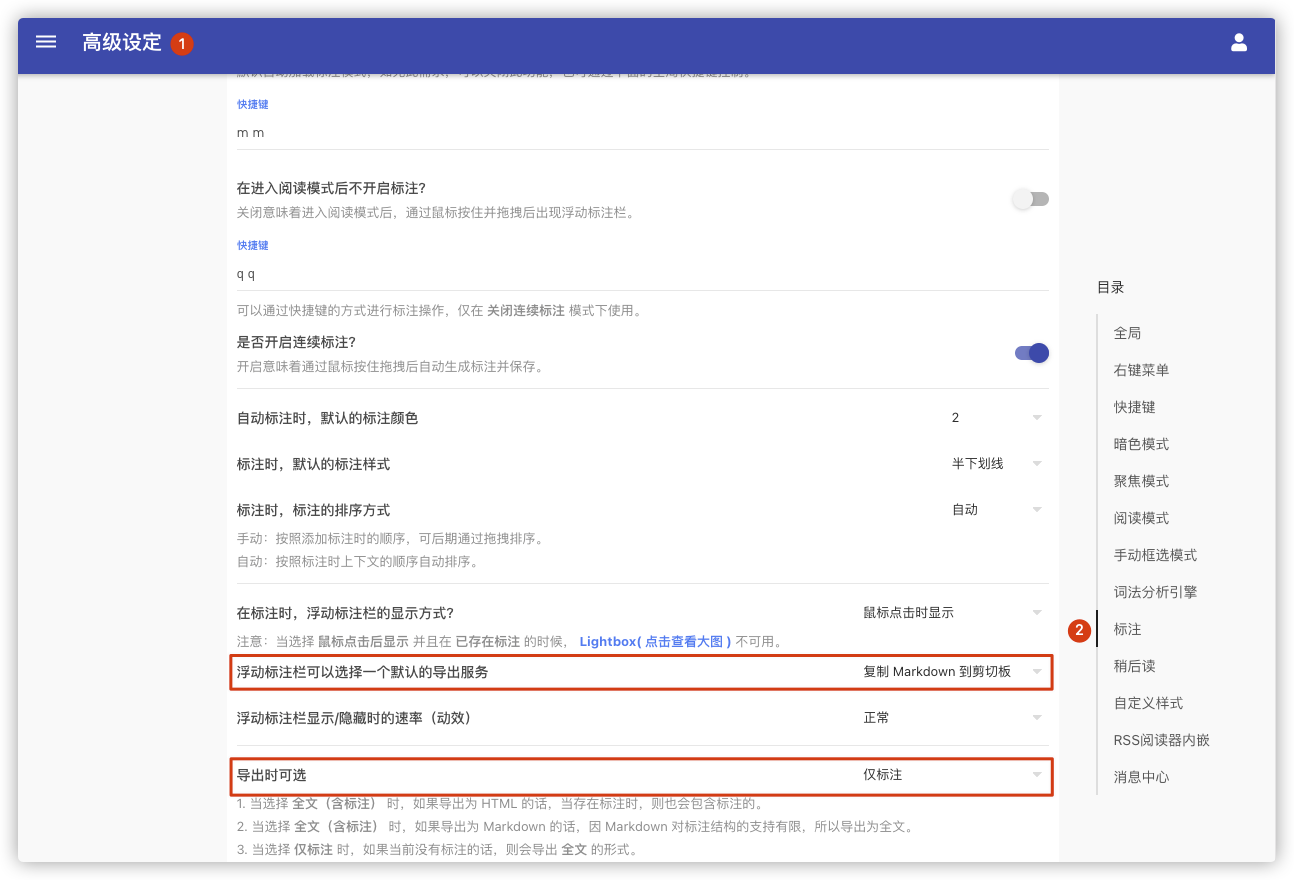Image resolution: width=1294 pixels, height=880 pixels.
Task: Click the 浮动标注栏显示/隐藏时的速率（动效） label
Action: pyautogui.click(x=354, y=718)
